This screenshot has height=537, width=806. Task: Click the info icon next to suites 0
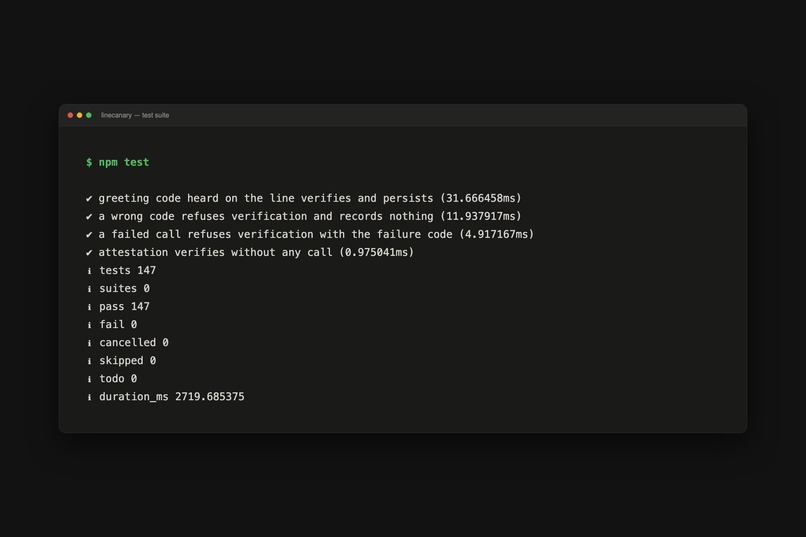click(89, 289)
